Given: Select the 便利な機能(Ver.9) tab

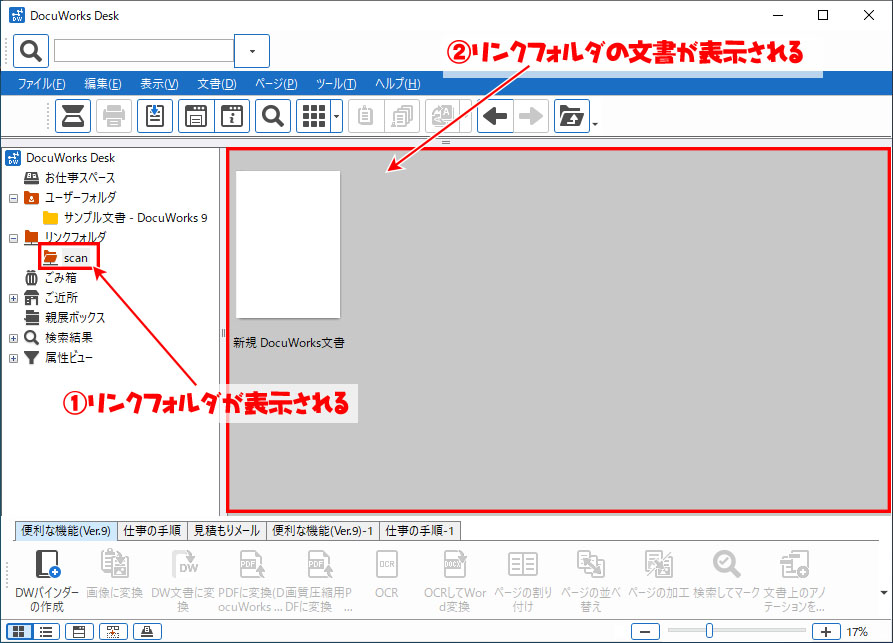Looking at the screenshot, I should click(65, 531).
